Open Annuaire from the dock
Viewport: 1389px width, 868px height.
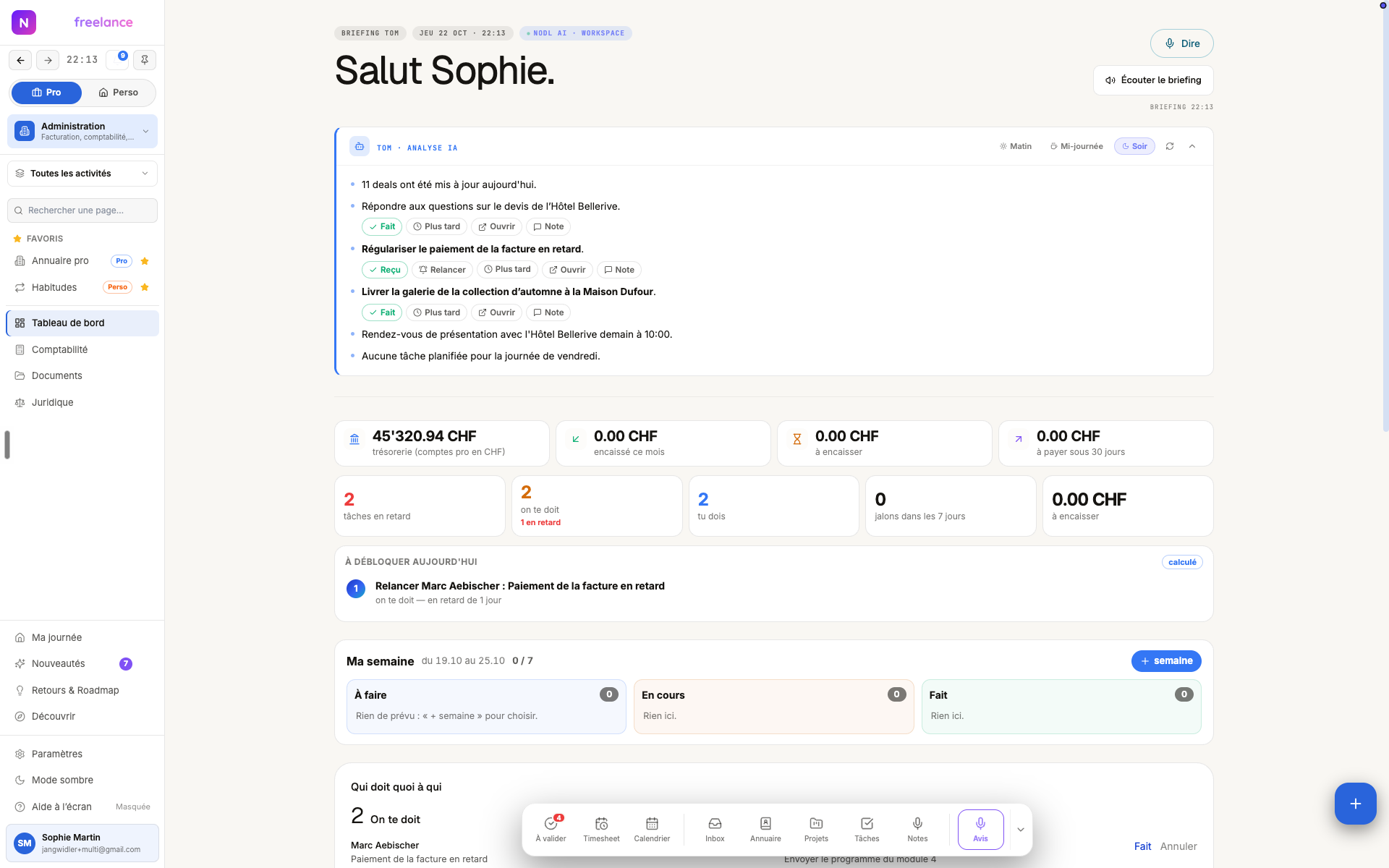765,829
